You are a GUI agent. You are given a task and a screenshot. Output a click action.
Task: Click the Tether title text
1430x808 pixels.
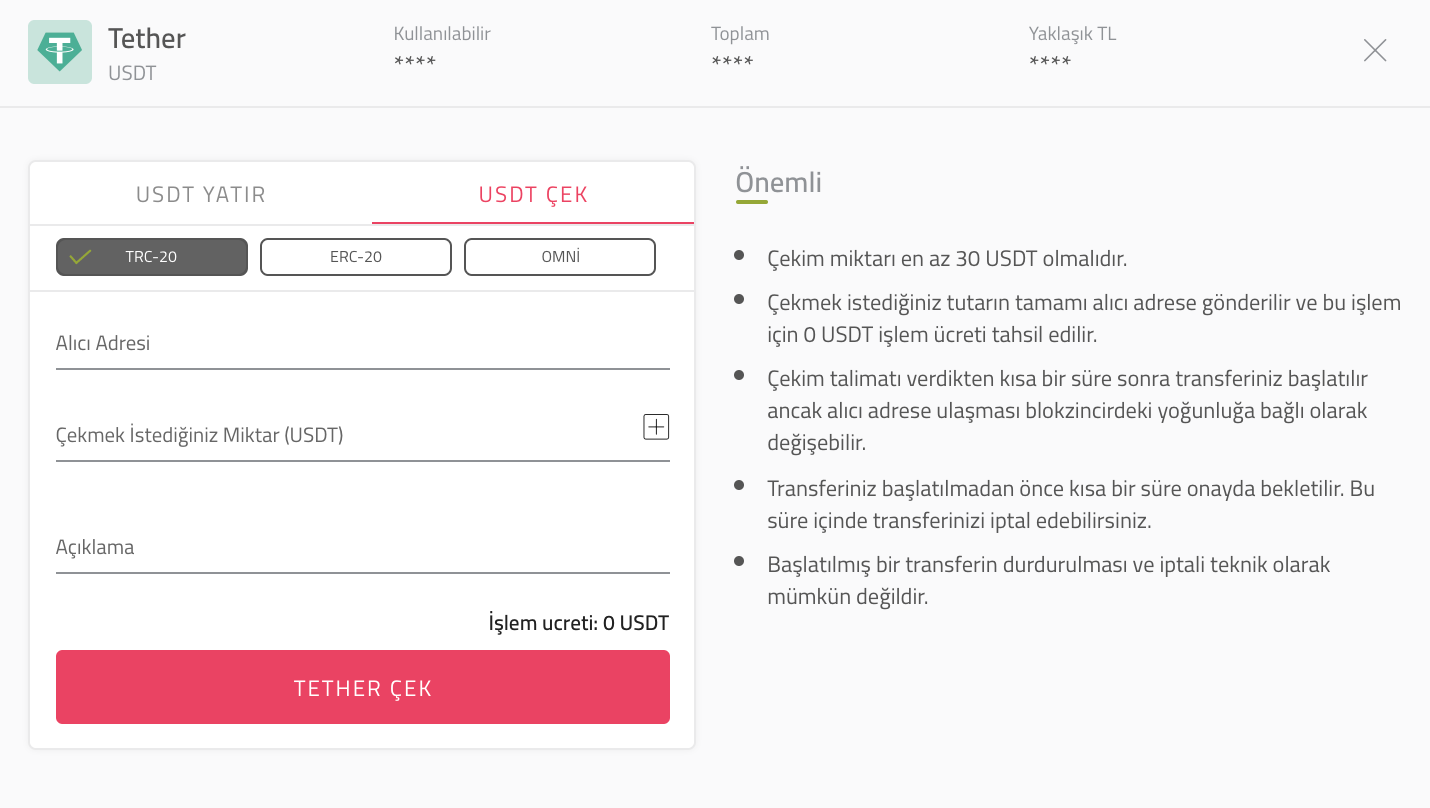click(x=147, y=39)
